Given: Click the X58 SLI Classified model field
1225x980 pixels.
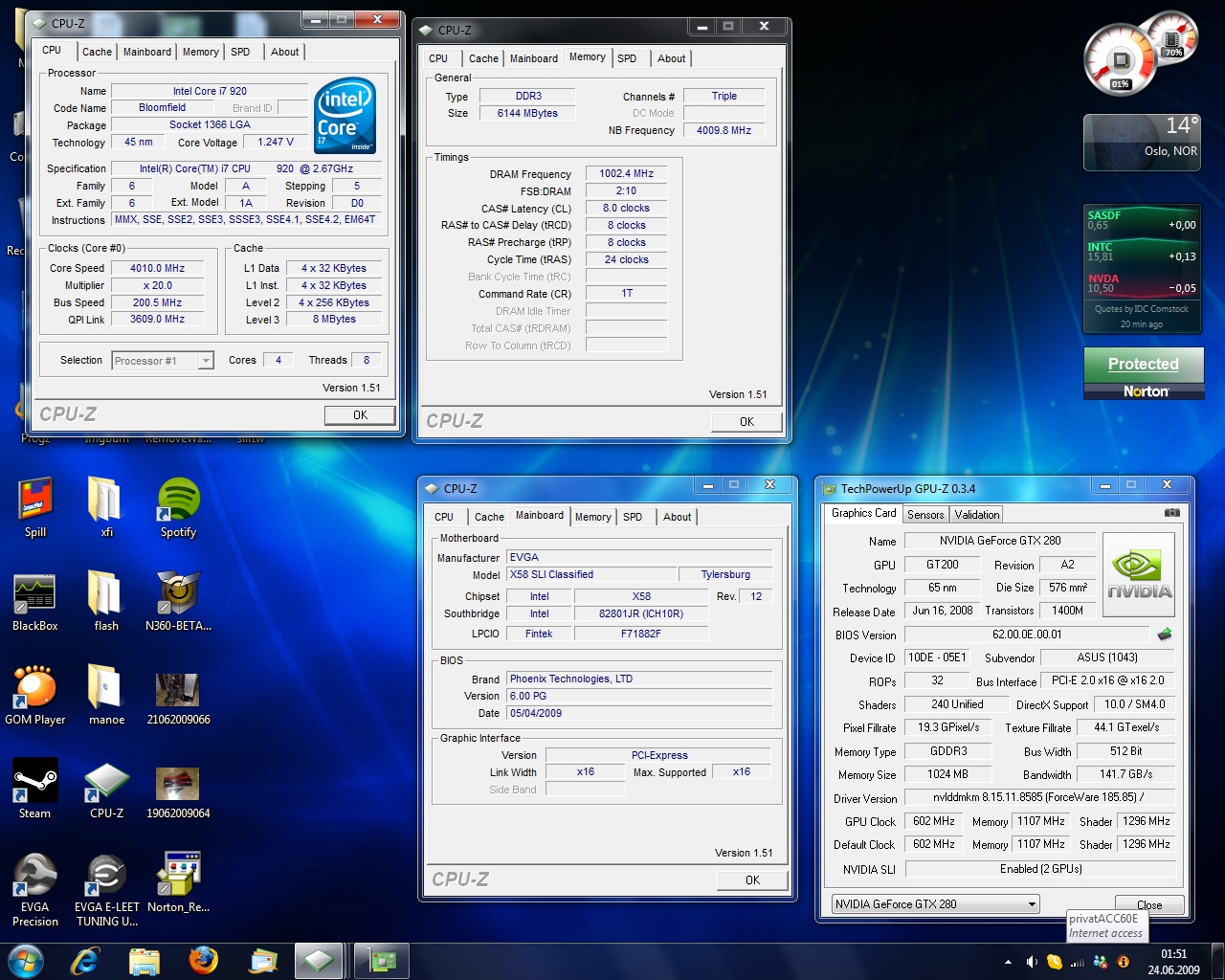Looking at the screenshot, I should (590, 574).
